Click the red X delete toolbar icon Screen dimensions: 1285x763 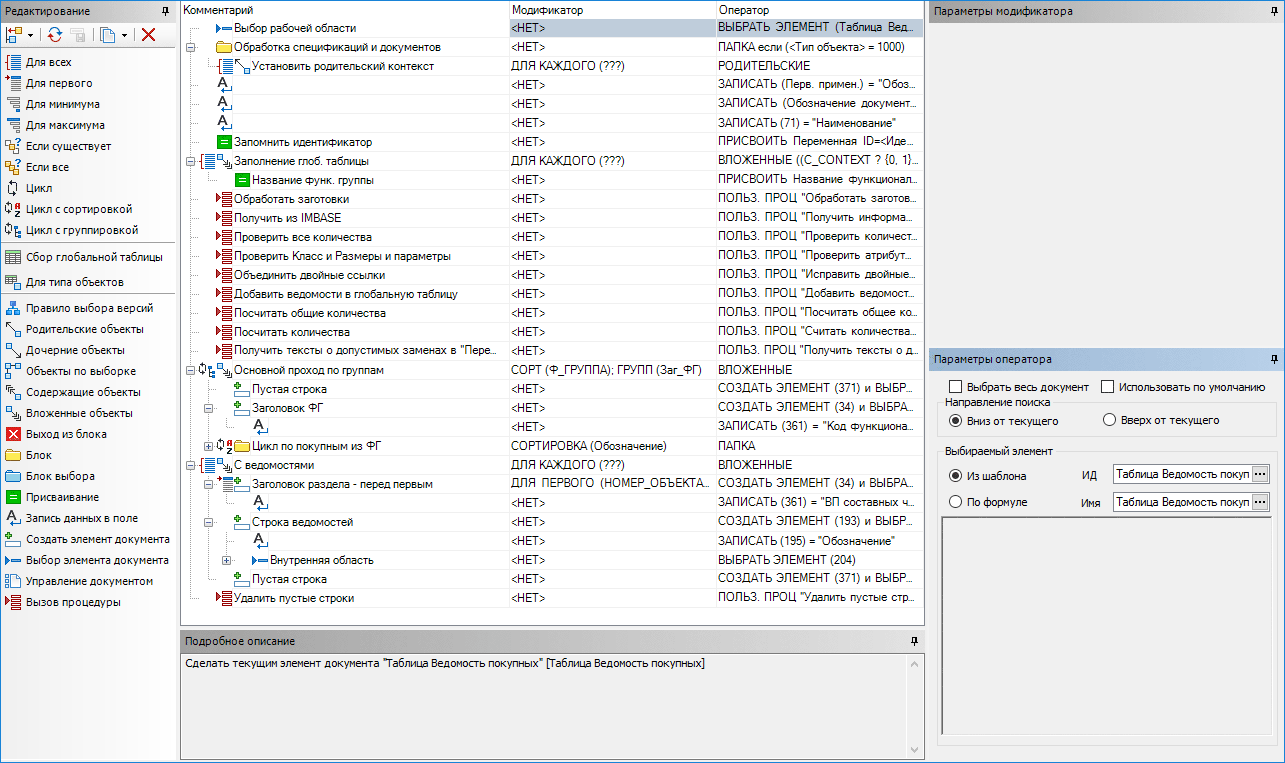(x=148, y=35)
